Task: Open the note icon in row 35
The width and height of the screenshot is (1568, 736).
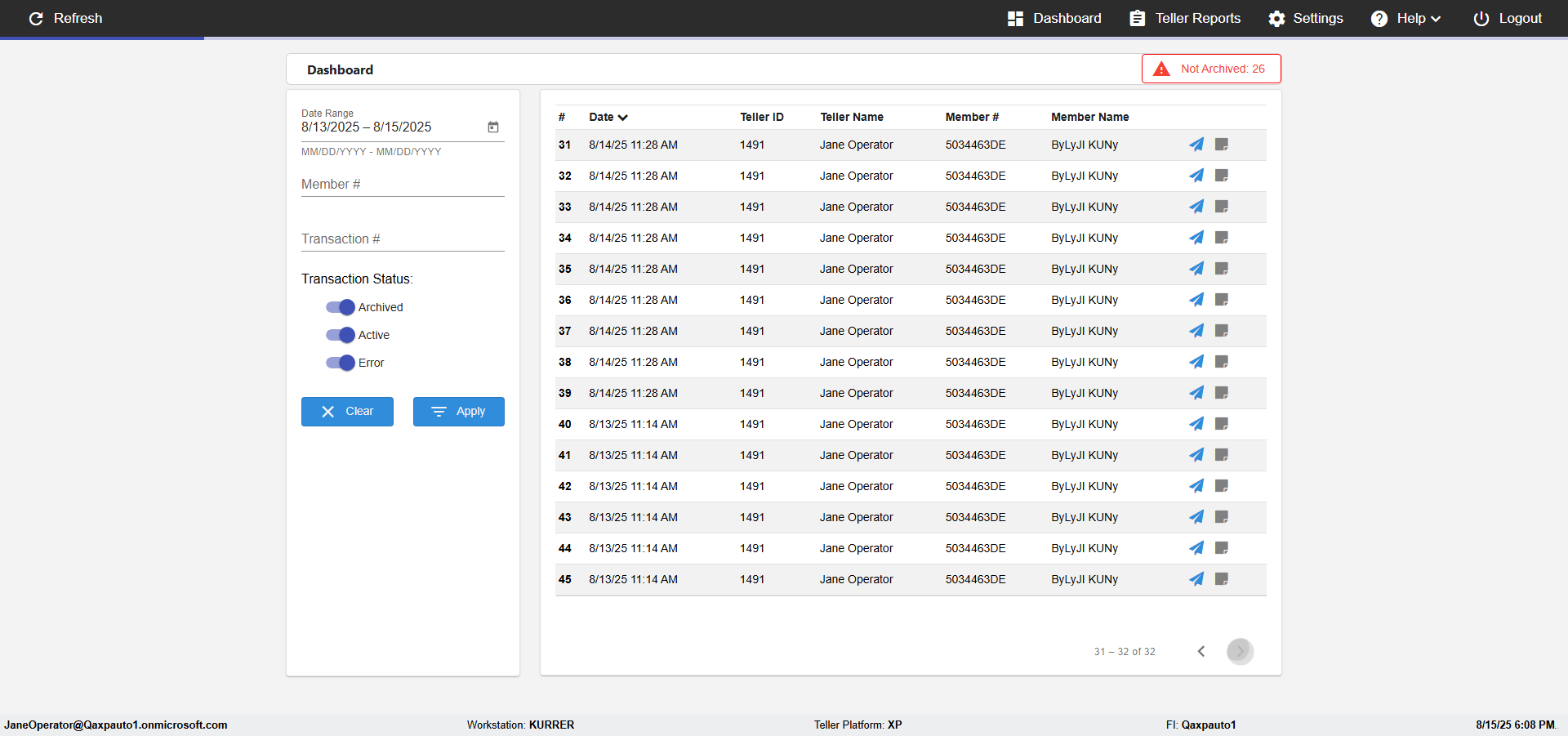Action: pyautogui.click(x=1222, y=269)
